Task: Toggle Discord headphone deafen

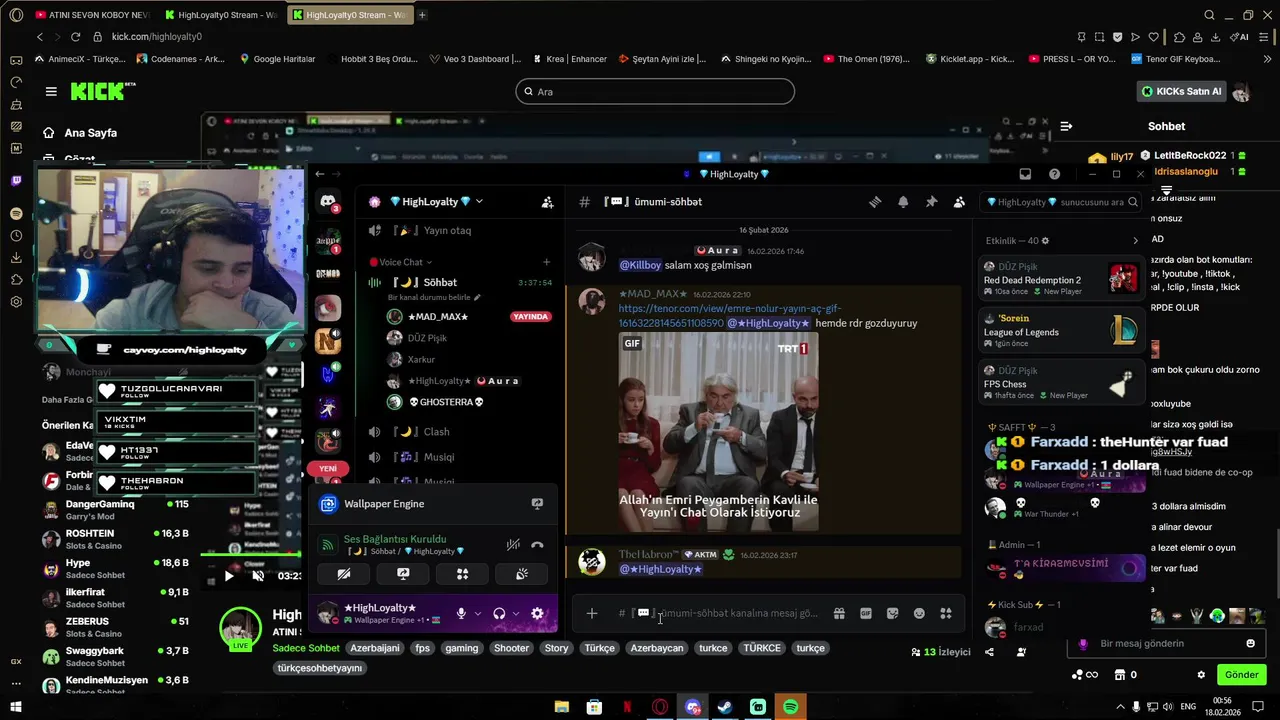Action: [499, 614]
